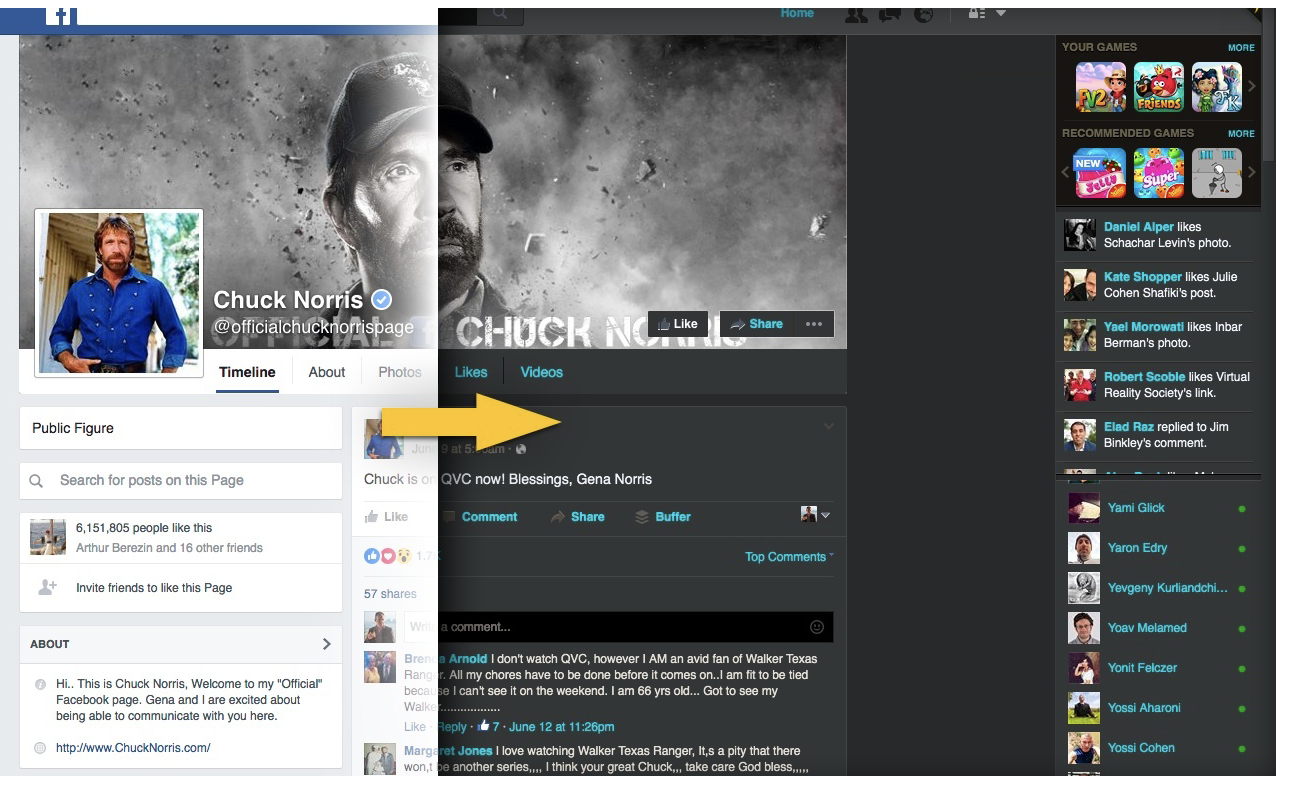Image resolution: width=1290 pixels, height=794 pixels.
Task: Open chat with Yonit Felczer
Action: pyautogui.click(x=1158, y=668)
